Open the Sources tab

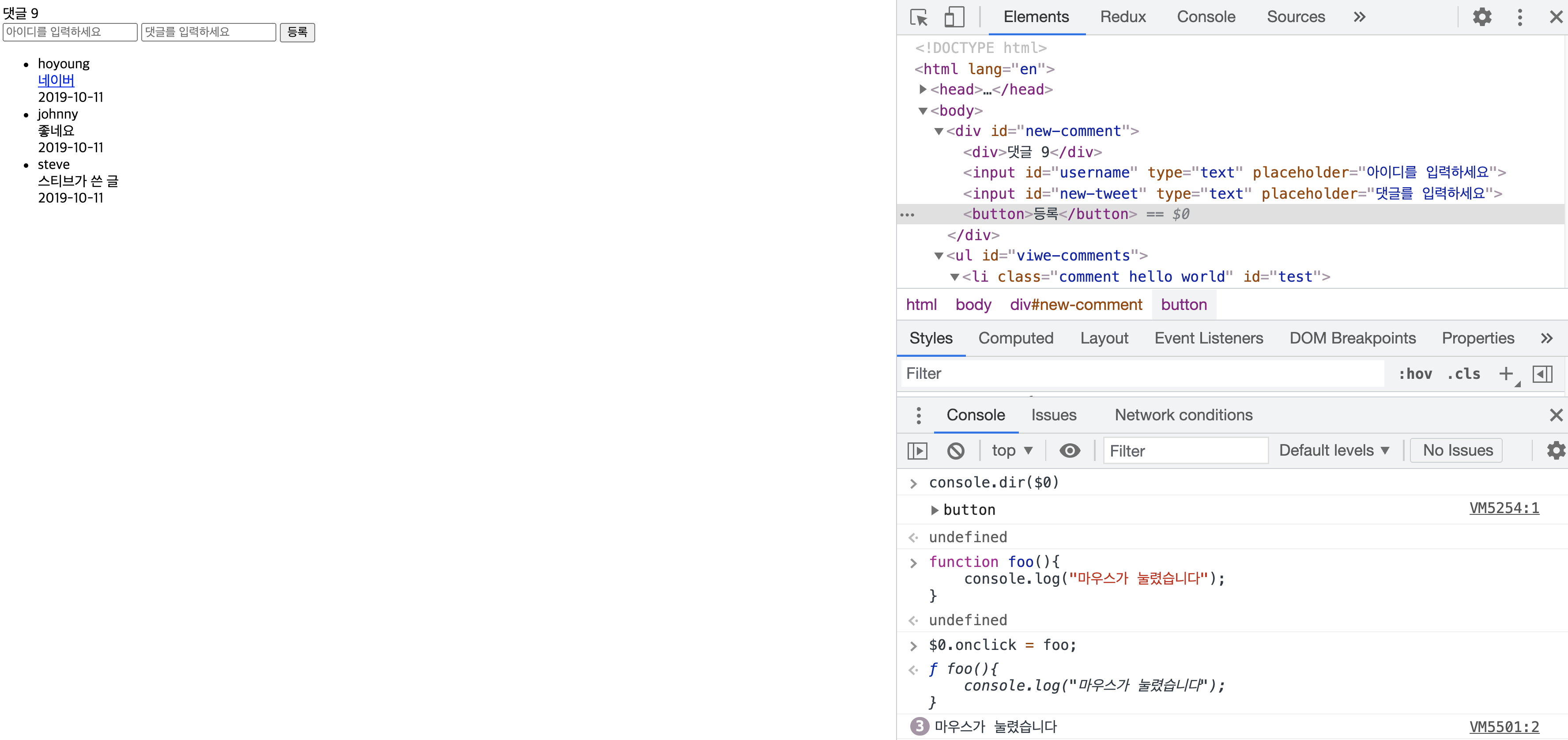(x=1295, y=17)
